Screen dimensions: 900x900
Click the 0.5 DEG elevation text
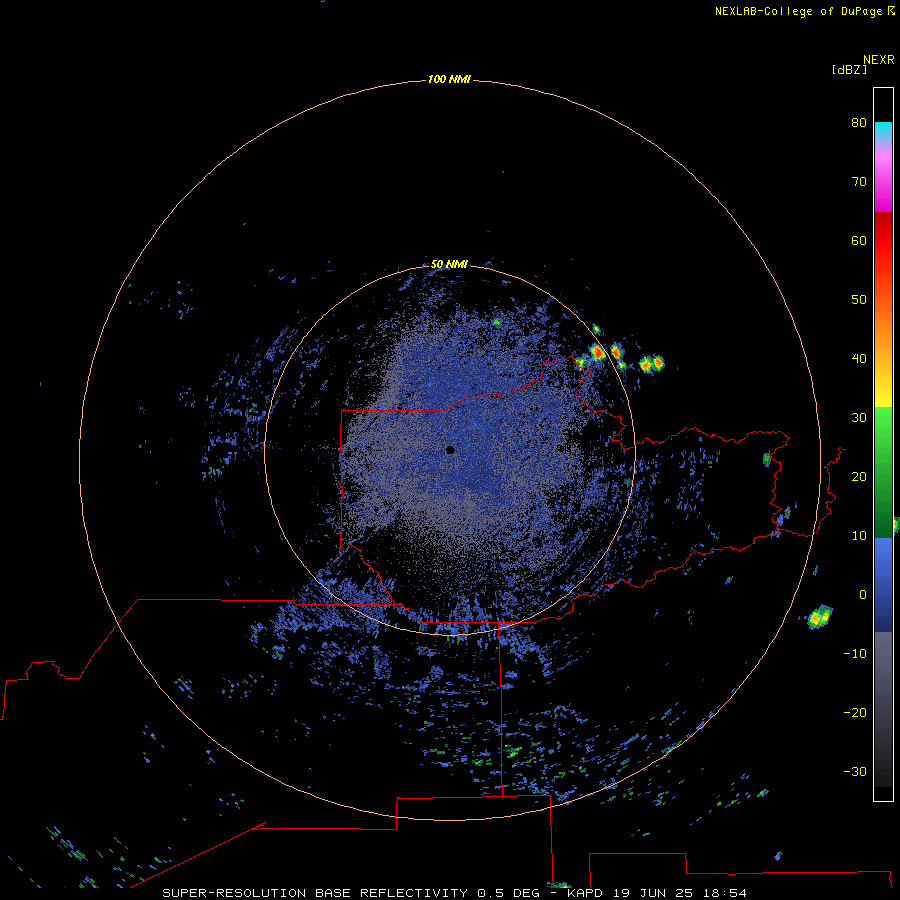[509, 893]
